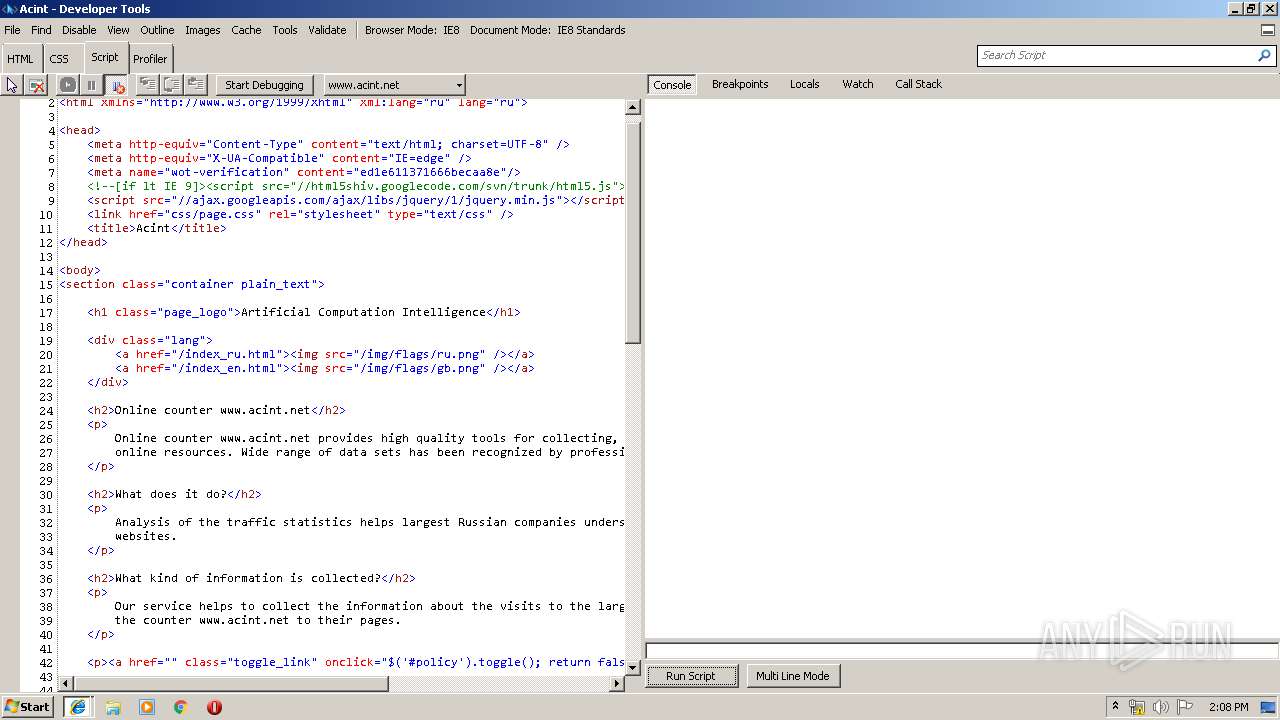The width and height of the screenshot is (1280, 720).
Task: Click line 30 What does it do text
Action: [174, 494]
